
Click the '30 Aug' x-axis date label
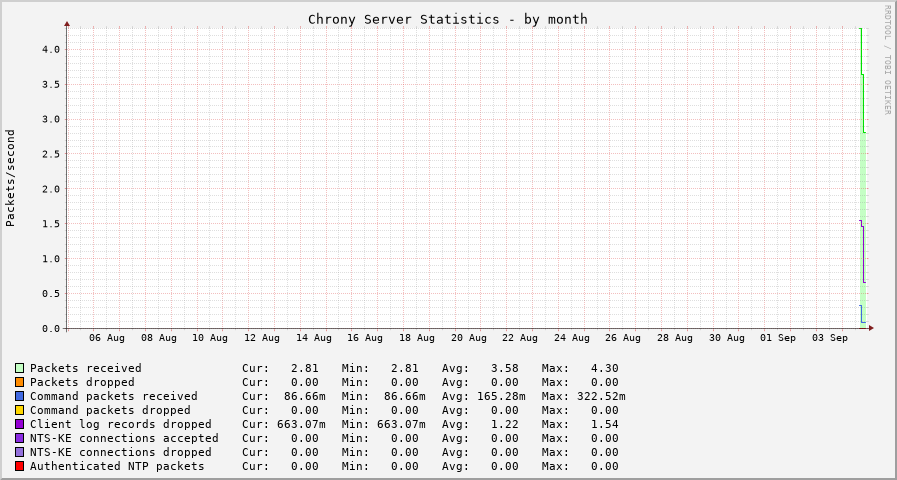point(727,338)
